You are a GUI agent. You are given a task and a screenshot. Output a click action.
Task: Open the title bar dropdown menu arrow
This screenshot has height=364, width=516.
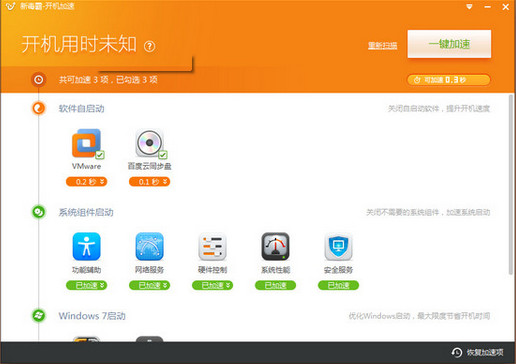point(469,6)
